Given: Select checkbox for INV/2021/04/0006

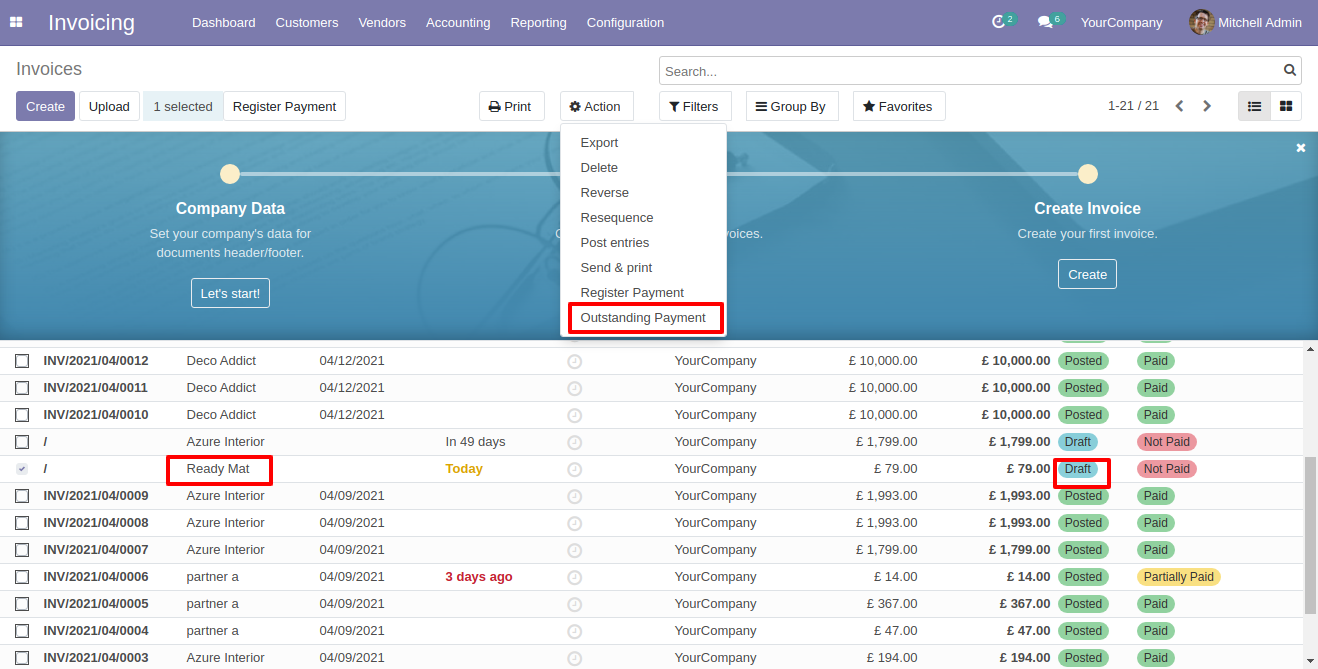Looking at the screenshot, I should (x=22, y=577).
